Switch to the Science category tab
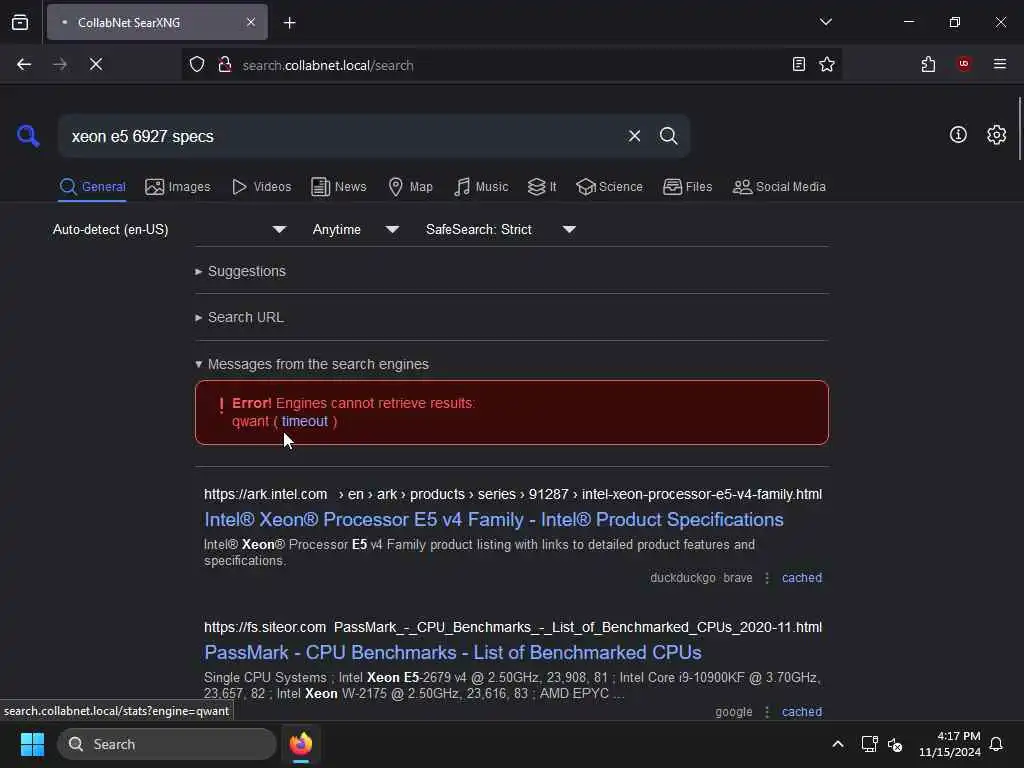 609,187
